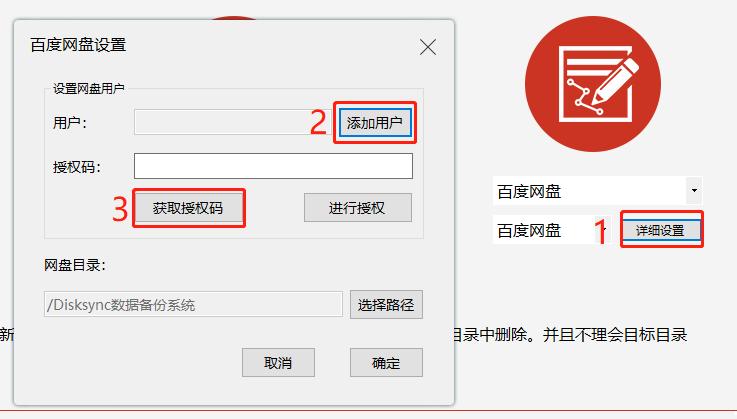The height and width of the screenshot is (419, 737).
Task: Click the 百度网盘设置 dialog title
Action: [78, 45]
